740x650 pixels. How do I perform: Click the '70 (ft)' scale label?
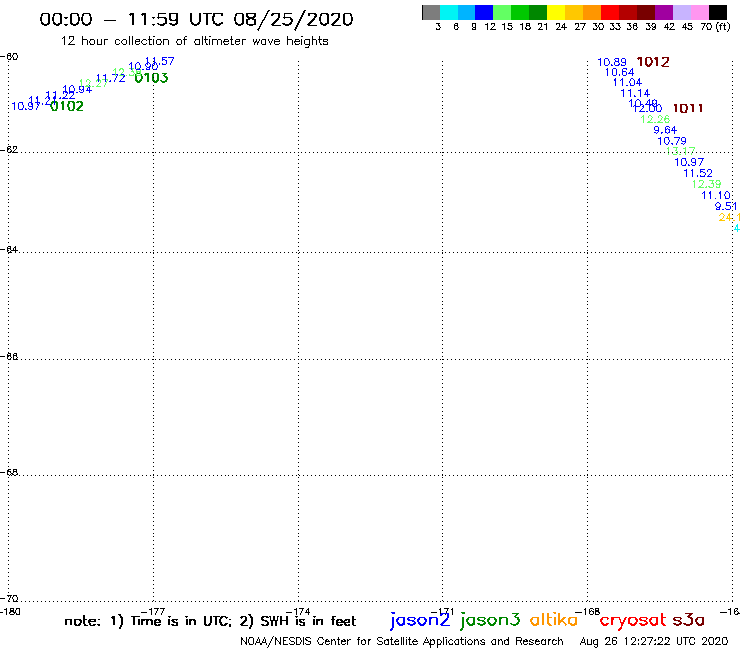[715, 27]
